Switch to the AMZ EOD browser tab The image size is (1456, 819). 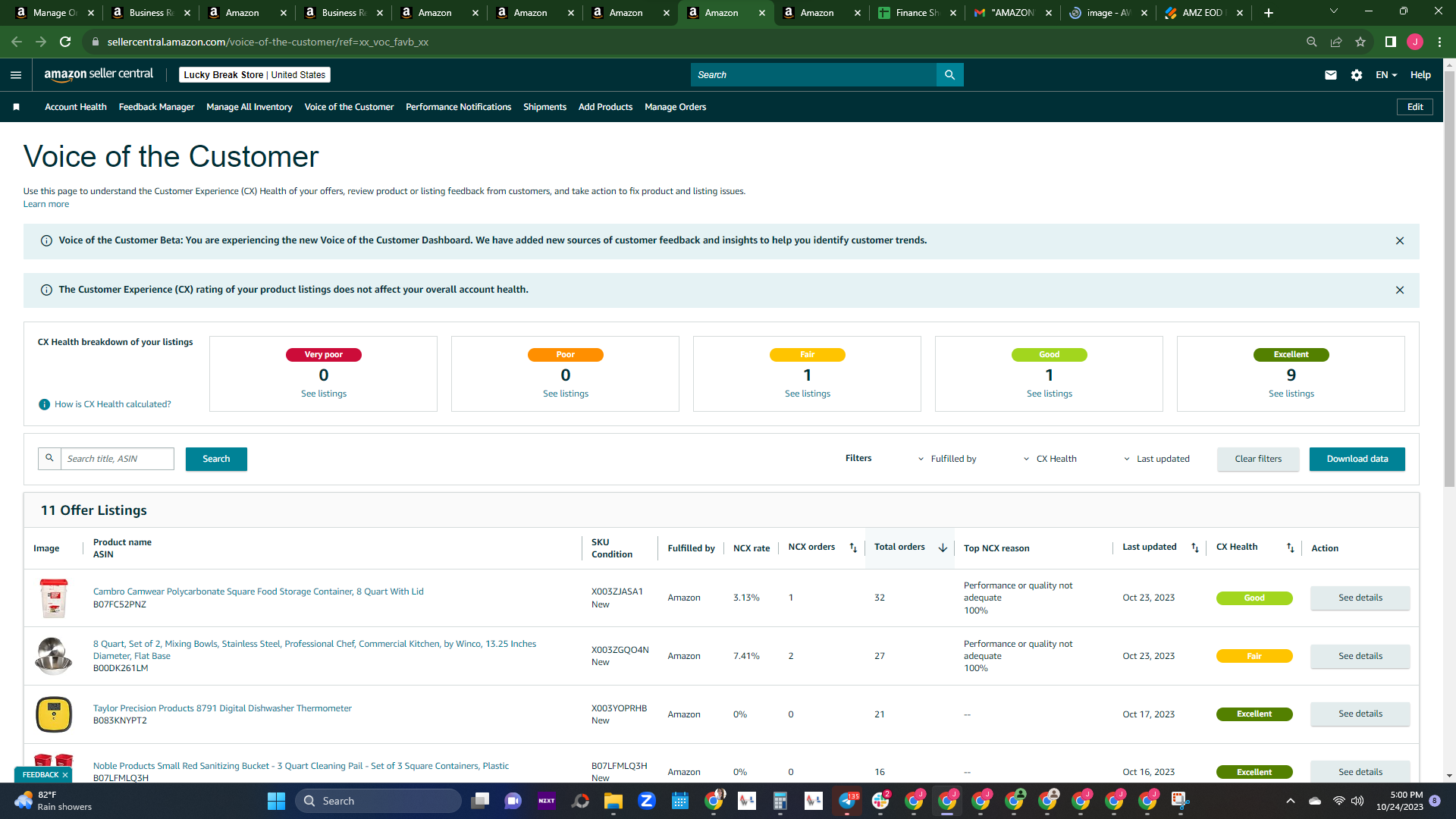pyautogui.click(x=1203, y=13)
